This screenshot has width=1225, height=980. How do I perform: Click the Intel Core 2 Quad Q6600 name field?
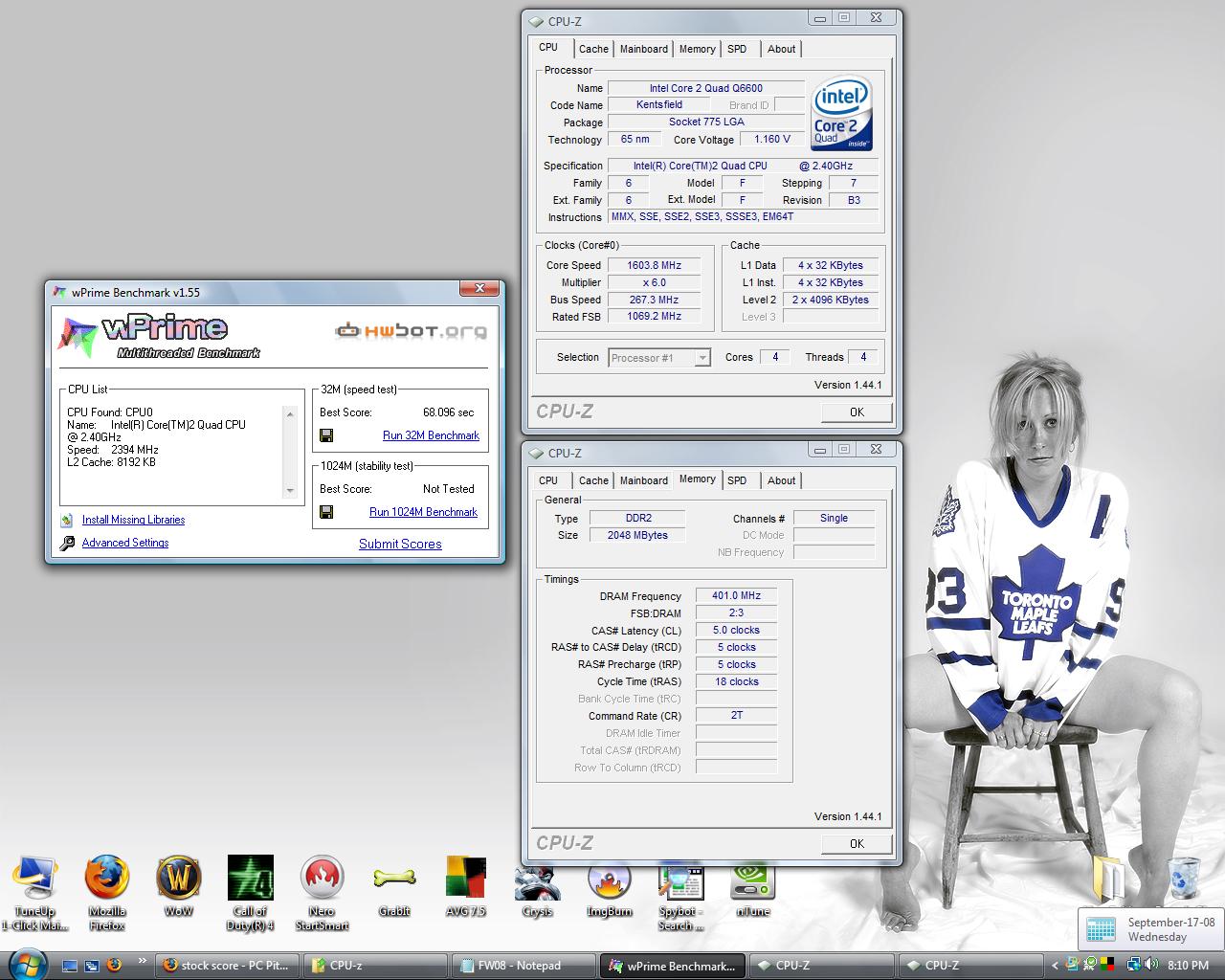click(706, 88)
